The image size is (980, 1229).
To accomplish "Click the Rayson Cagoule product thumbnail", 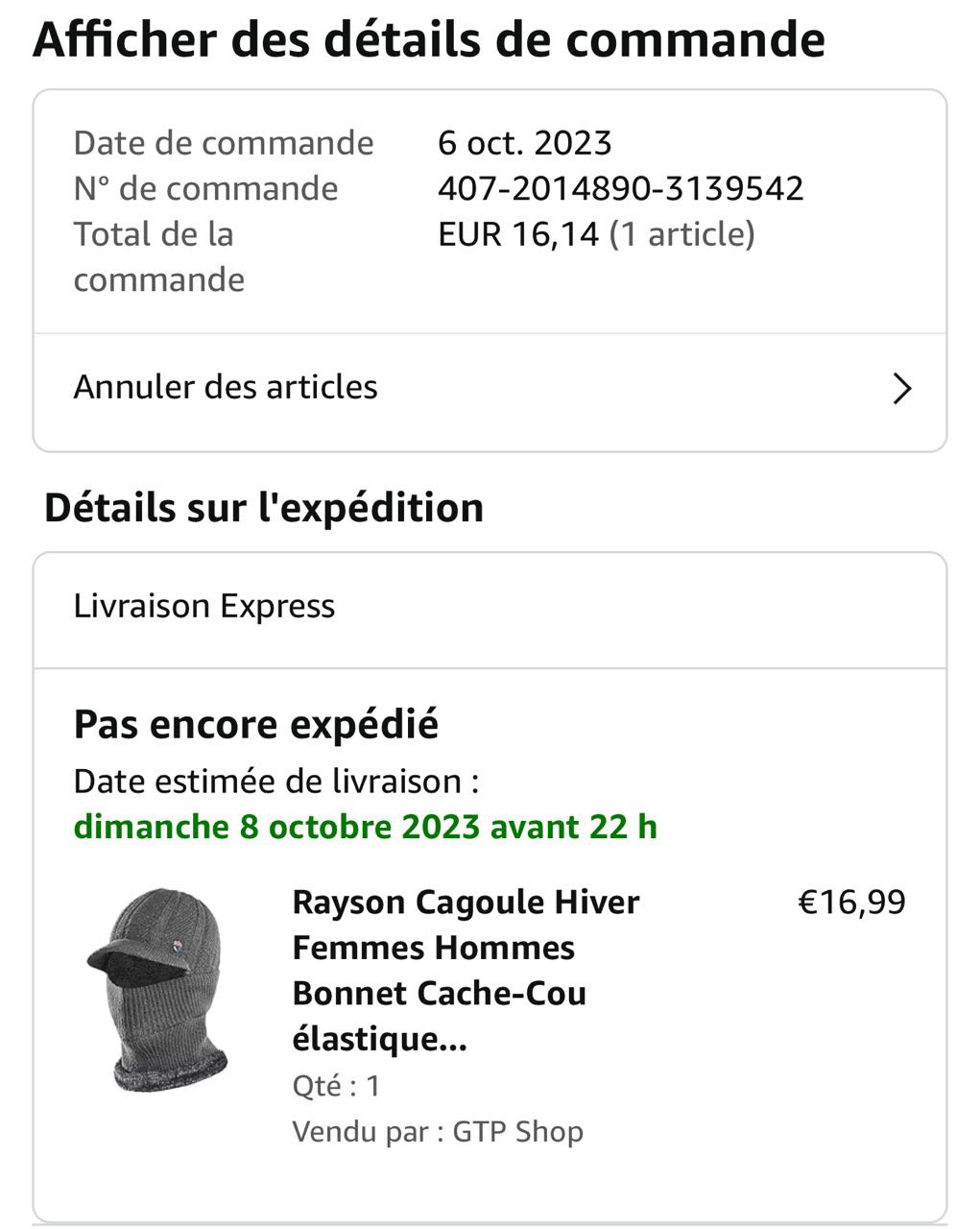I will [x=157, y=989].
